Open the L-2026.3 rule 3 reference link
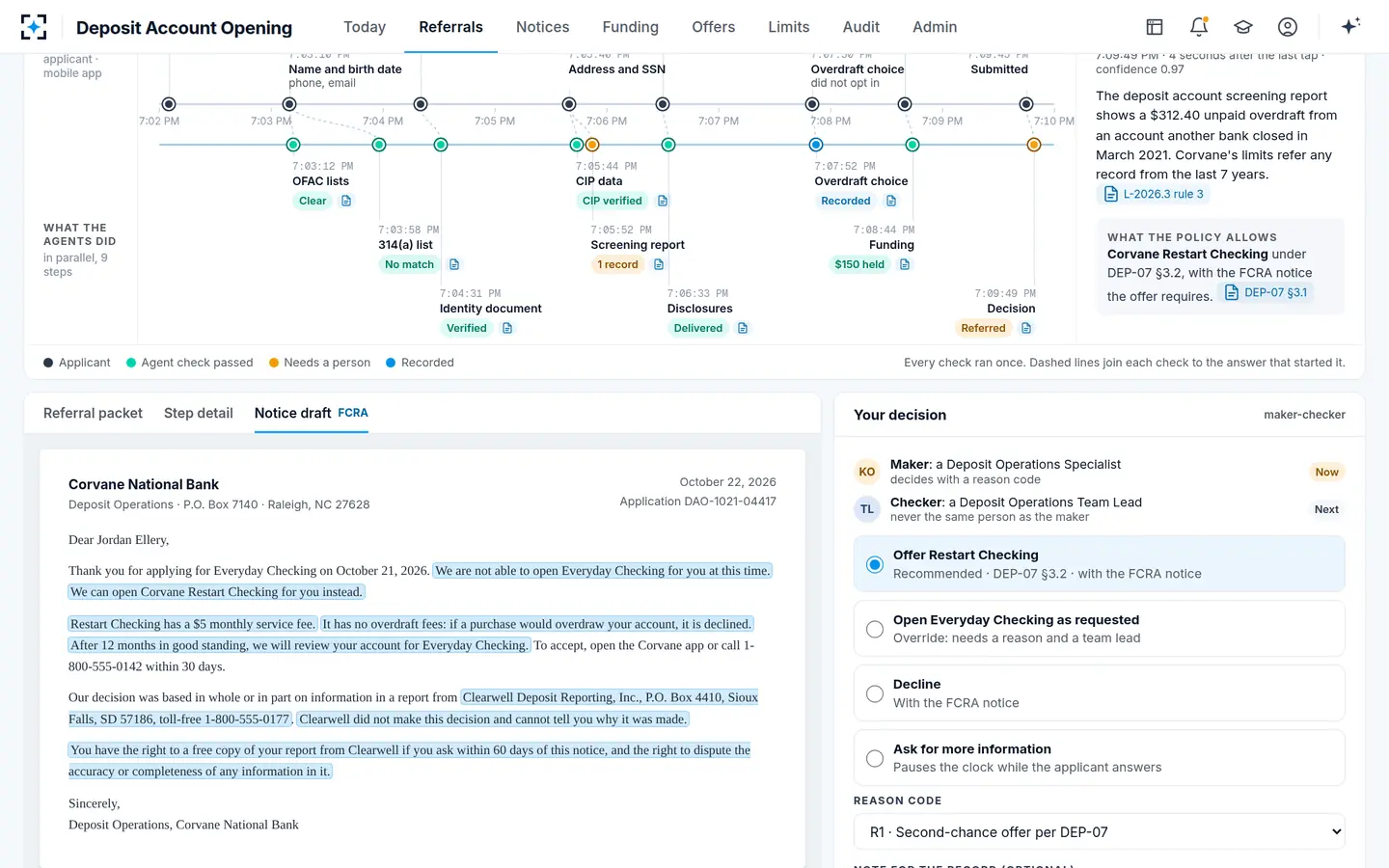 [x=1155, y=194]
